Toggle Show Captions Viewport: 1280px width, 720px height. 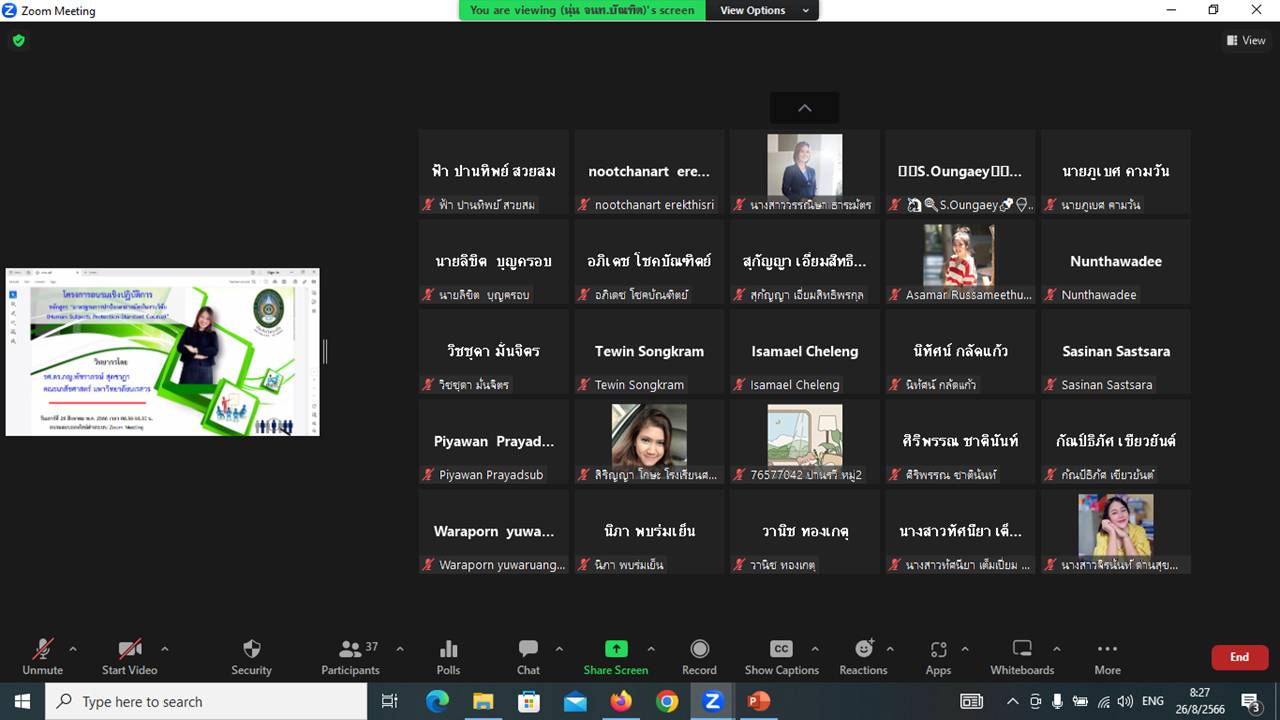pyautogui.click(x=781, y=656)
